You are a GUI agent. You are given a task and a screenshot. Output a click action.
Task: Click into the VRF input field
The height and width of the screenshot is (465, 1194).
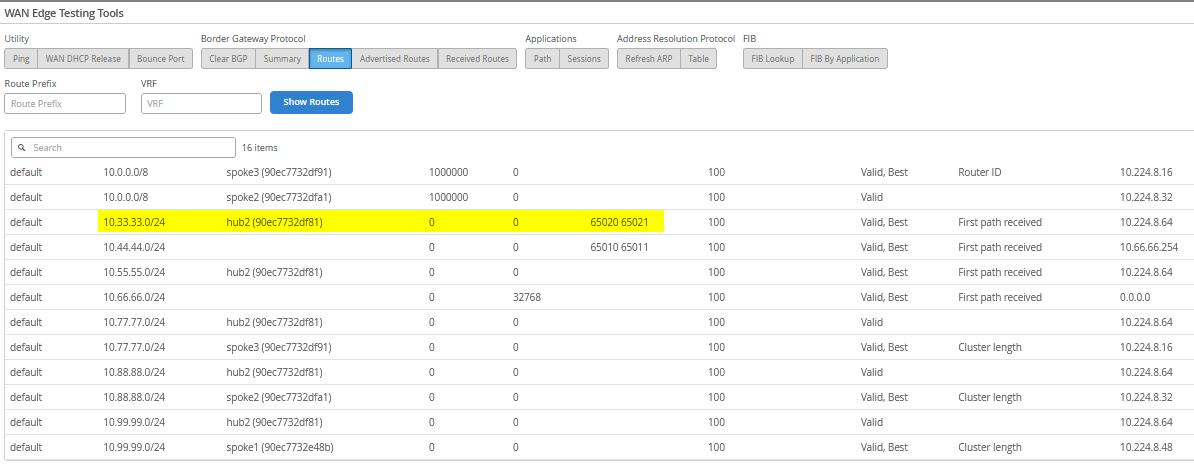point(201,103)
